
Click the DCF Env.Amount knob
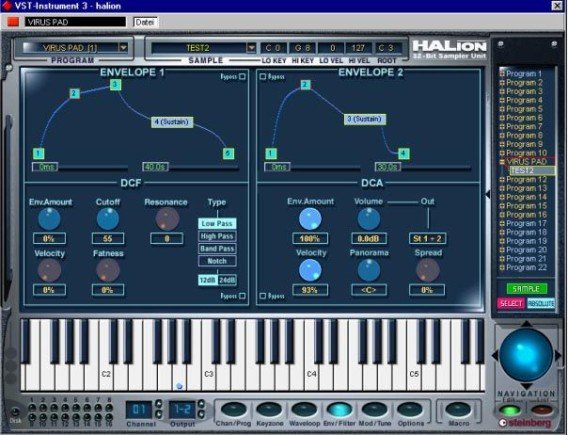[49, 219]
